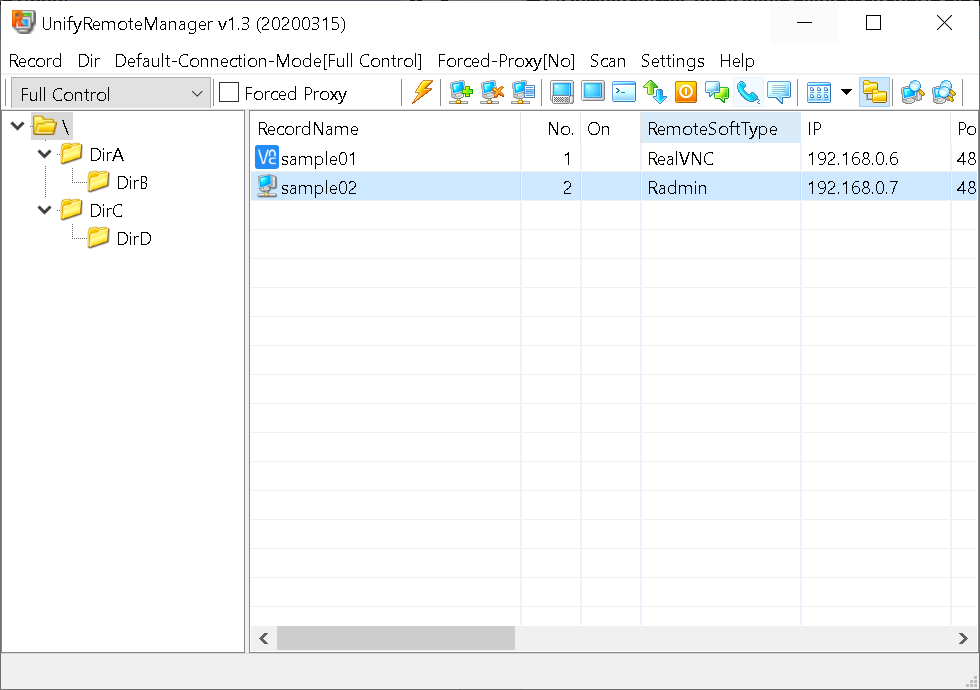Open the view mode dropdown arrow
Viewport: 980px width, 690px height.
tap(846, 92)
